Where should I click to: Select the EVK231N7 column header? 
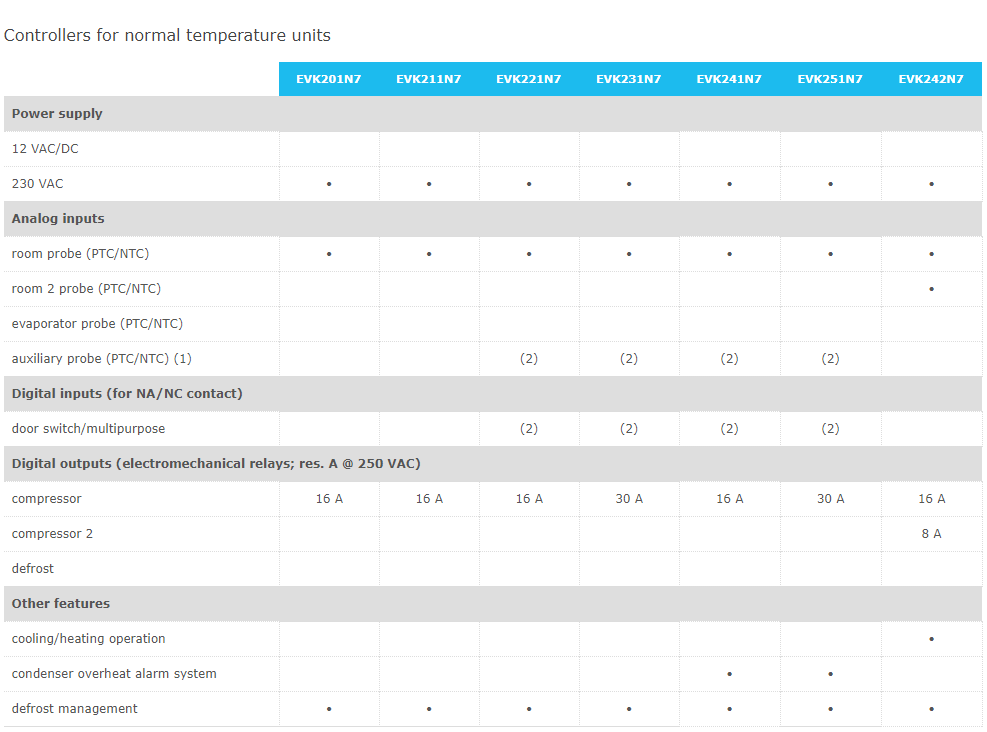click(x=629, y=79)
